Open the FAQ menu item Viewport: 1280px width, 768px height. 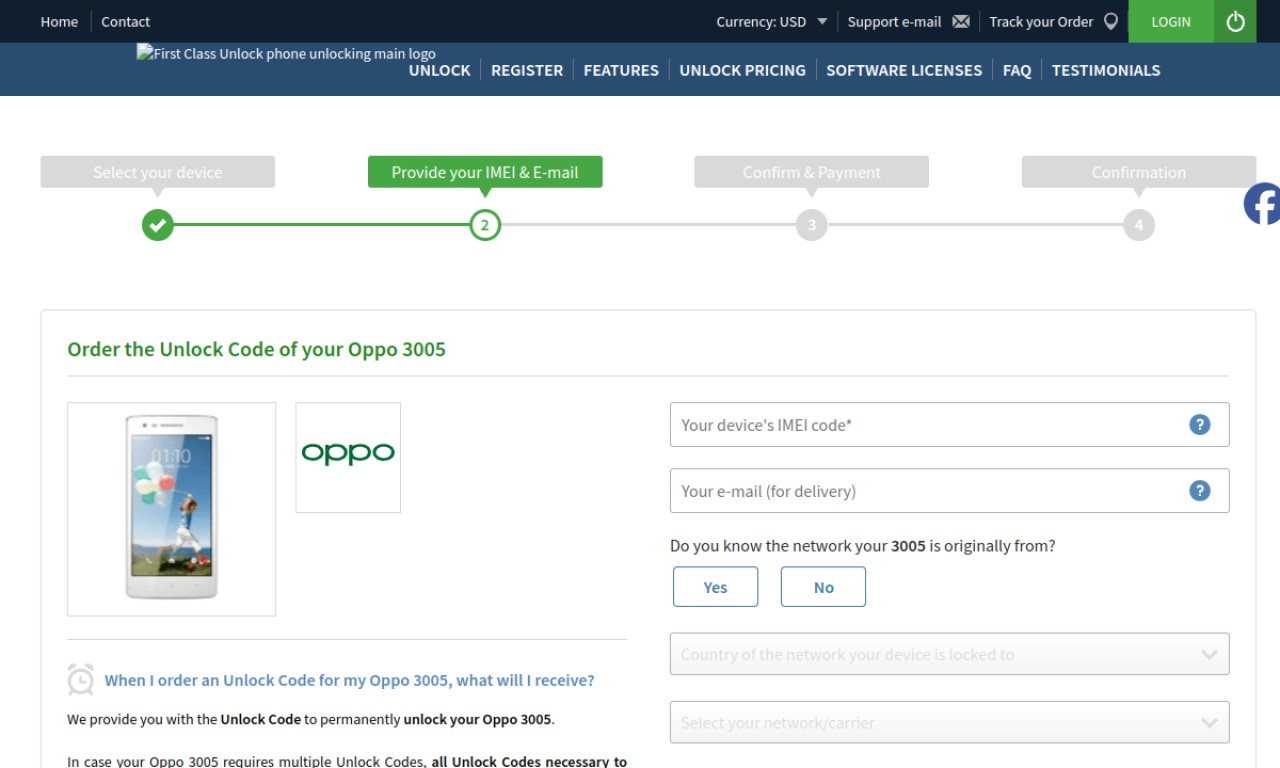coord(1017,70)
